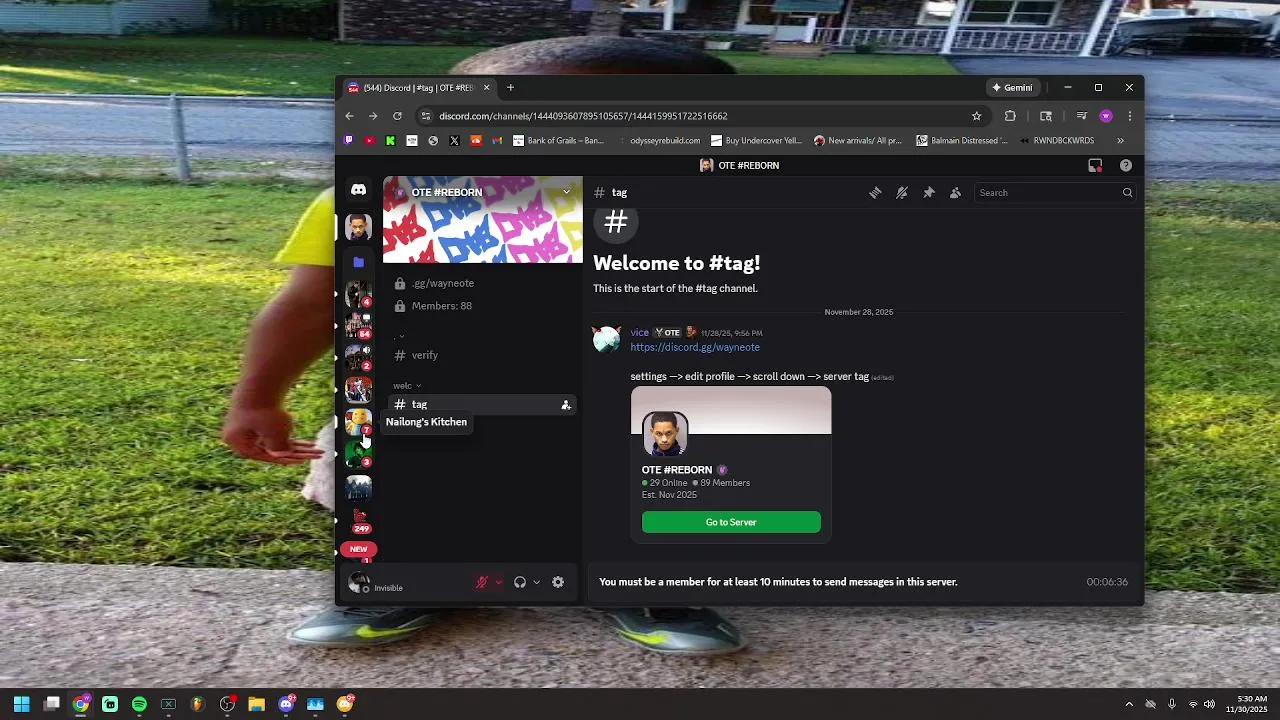1280x720 pixels.
Task: Open Gemini button in Chrome
Action: click(1012, 88)
